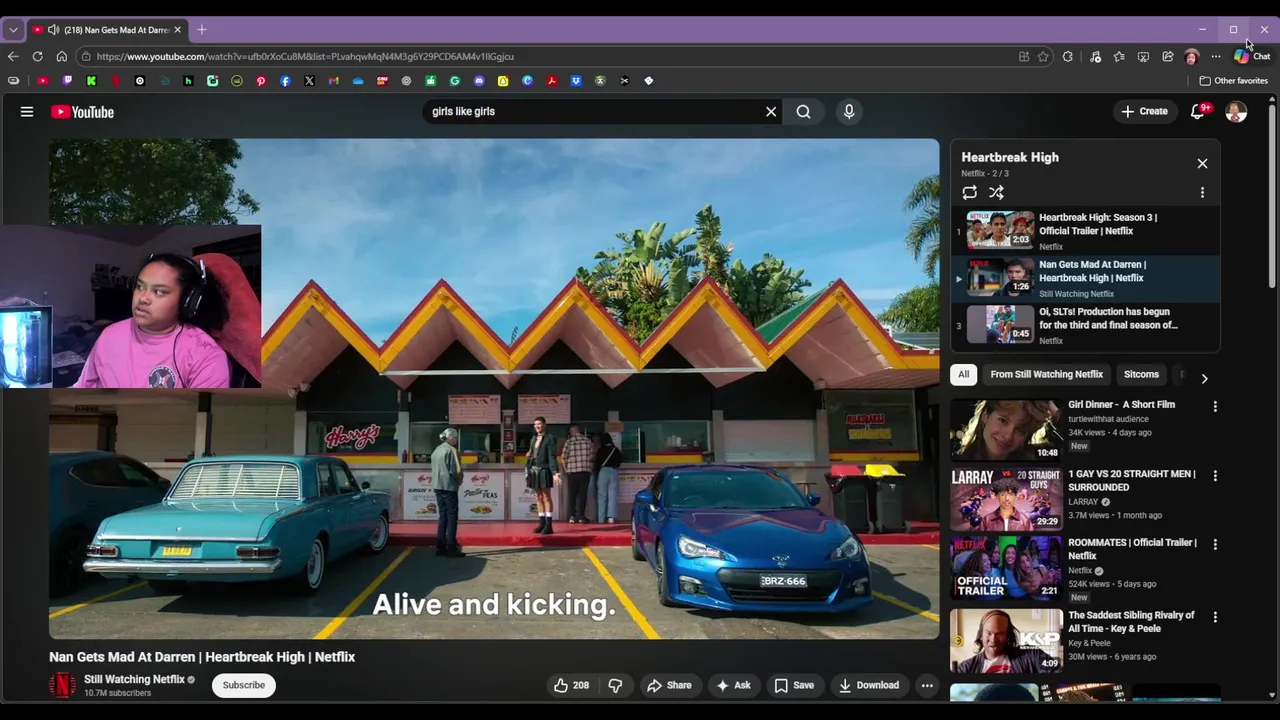The height and width of the screenshot is (720, 1280).
Task: Open options for Girl Dinner video
Action: [x=1215, y=407]
